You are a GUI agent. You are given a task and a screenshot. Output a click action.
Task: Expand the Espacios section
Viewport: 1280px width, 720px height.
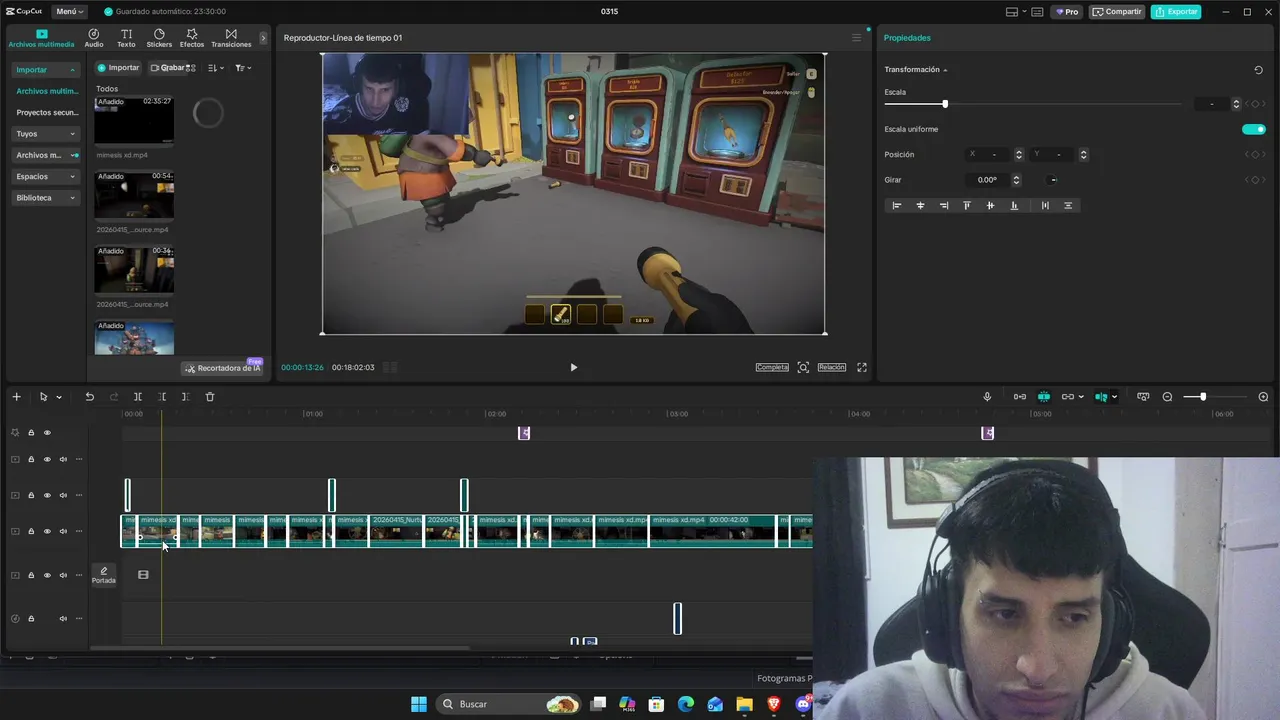(x=46, y=177)
